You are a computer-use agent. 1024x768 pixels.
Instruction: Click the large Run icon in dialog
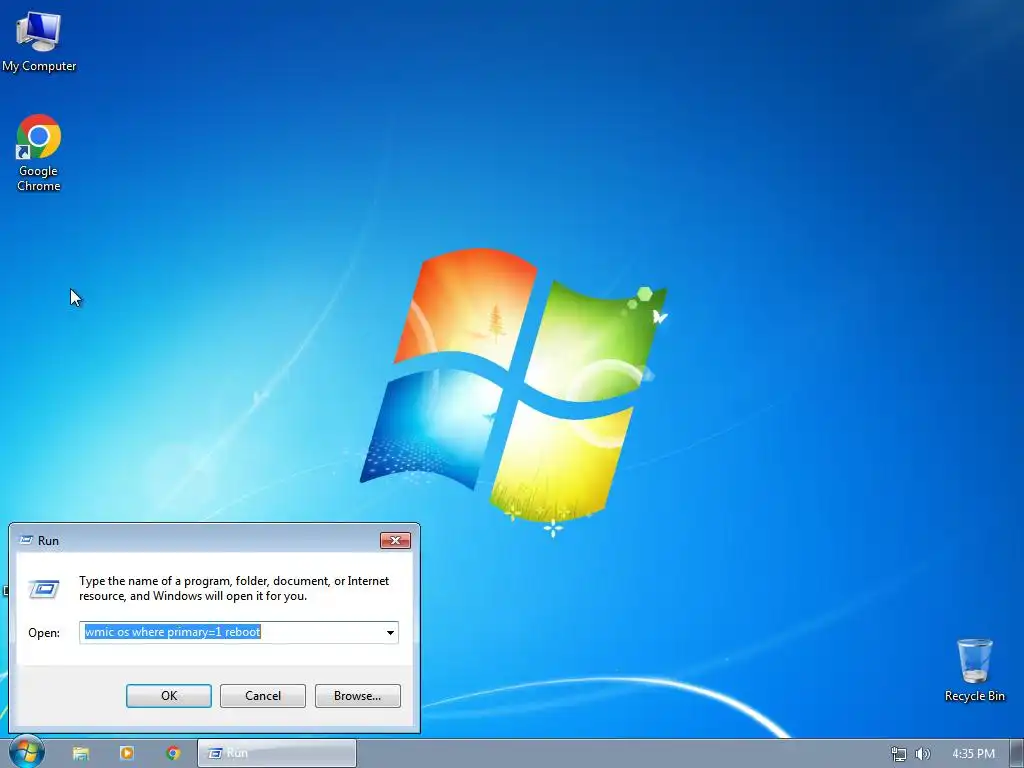pos(44,589)
